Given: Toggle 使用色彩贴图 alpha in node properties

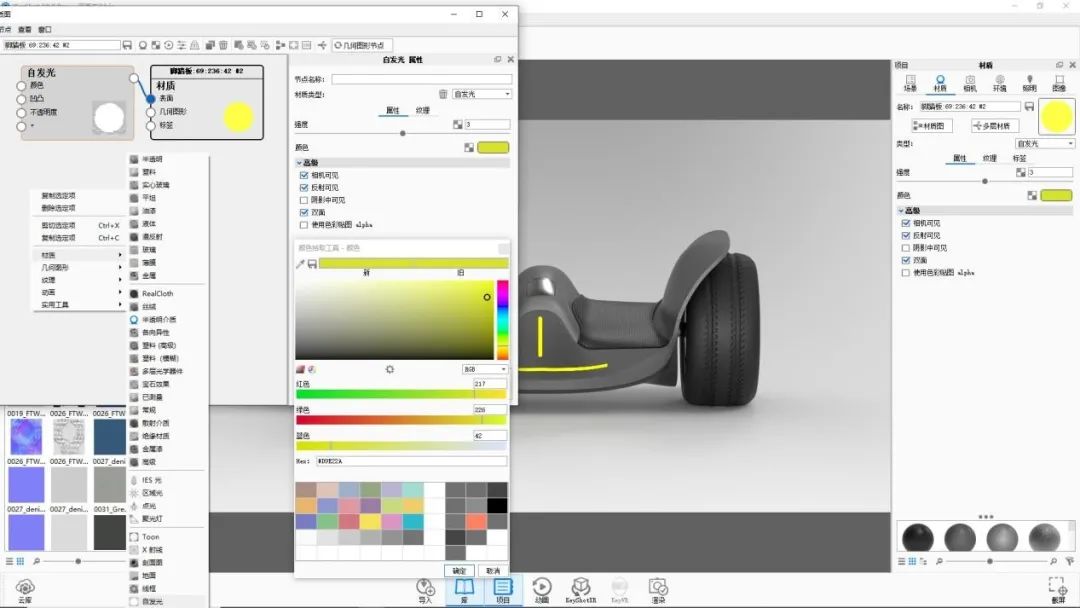Looking at the screenshot, I should click(304, 225).
